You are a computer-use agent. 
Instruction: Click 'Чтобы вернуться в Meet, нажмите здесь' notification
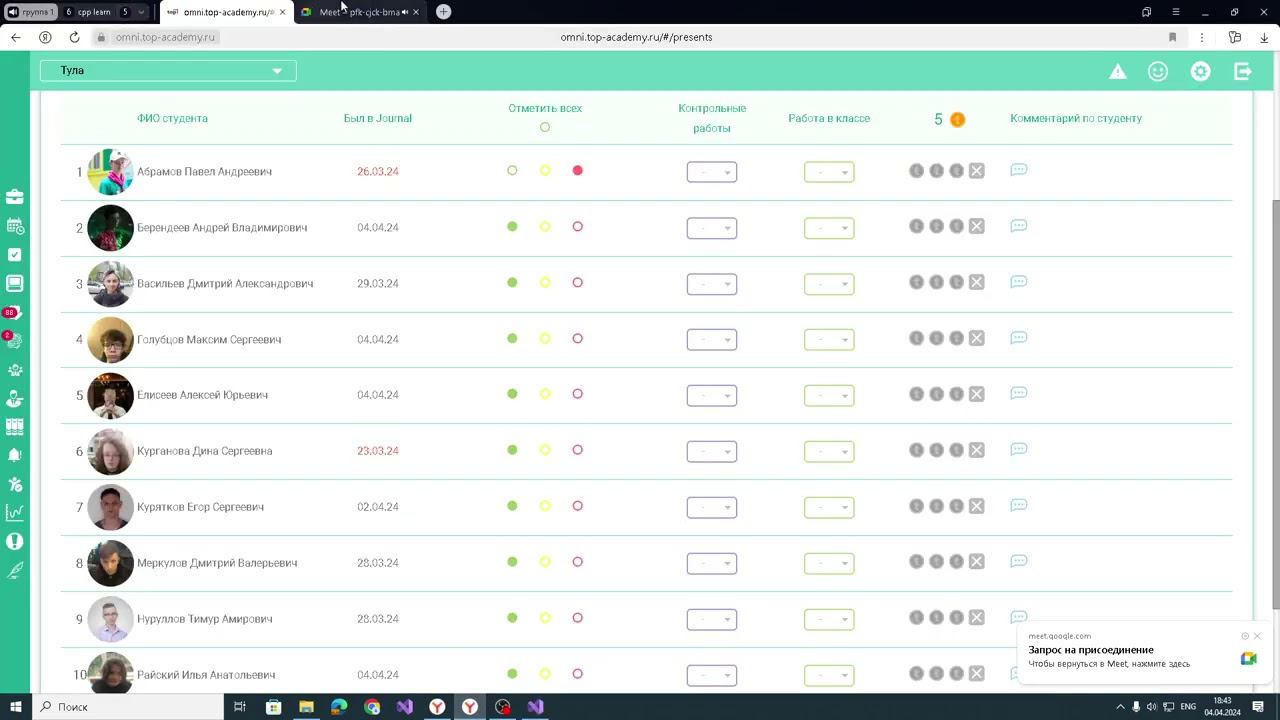[1109, 664]
